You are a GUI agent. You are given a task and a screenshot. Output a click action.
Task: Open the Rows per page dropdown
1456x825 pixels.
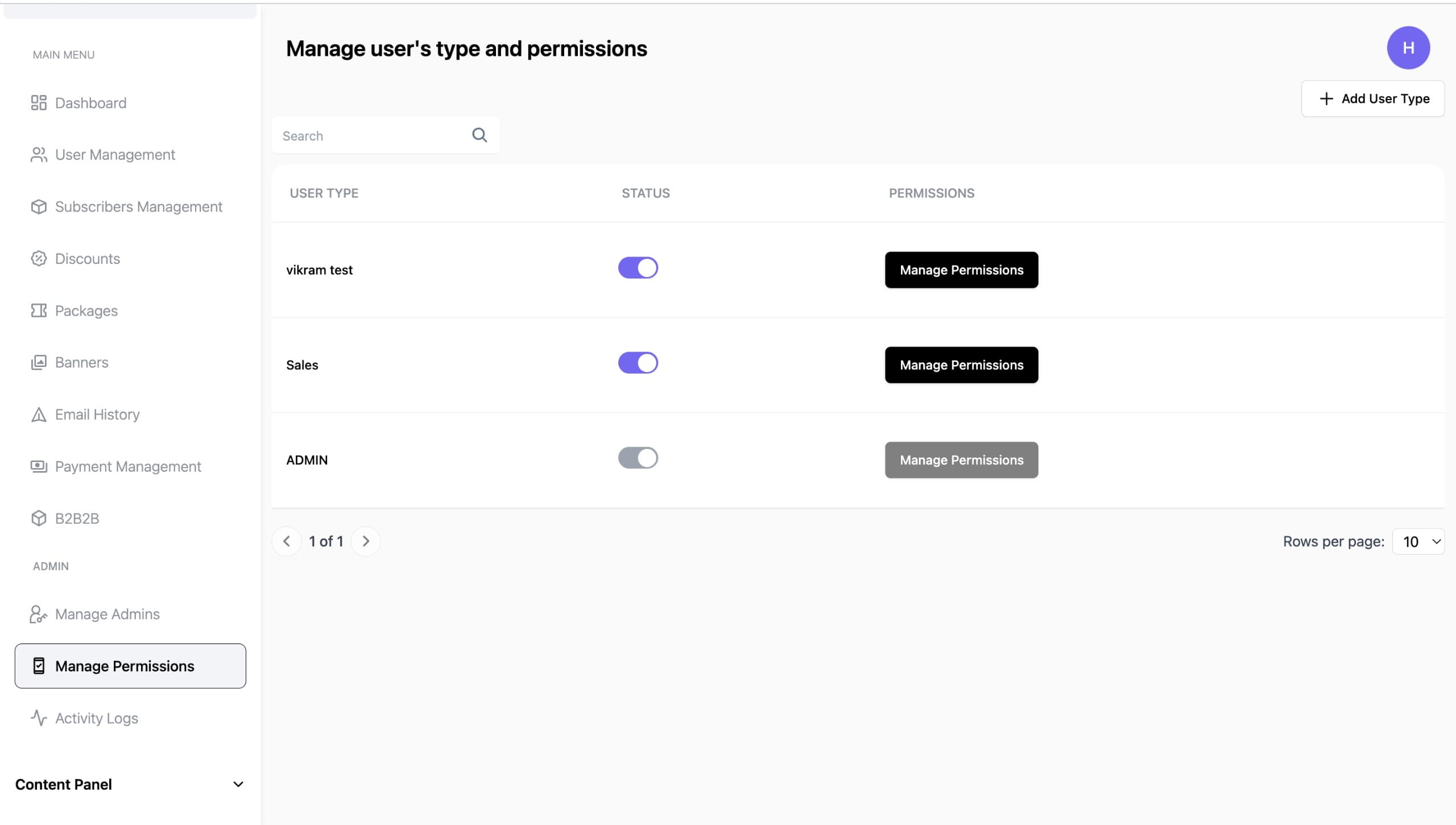[1417, 541]
